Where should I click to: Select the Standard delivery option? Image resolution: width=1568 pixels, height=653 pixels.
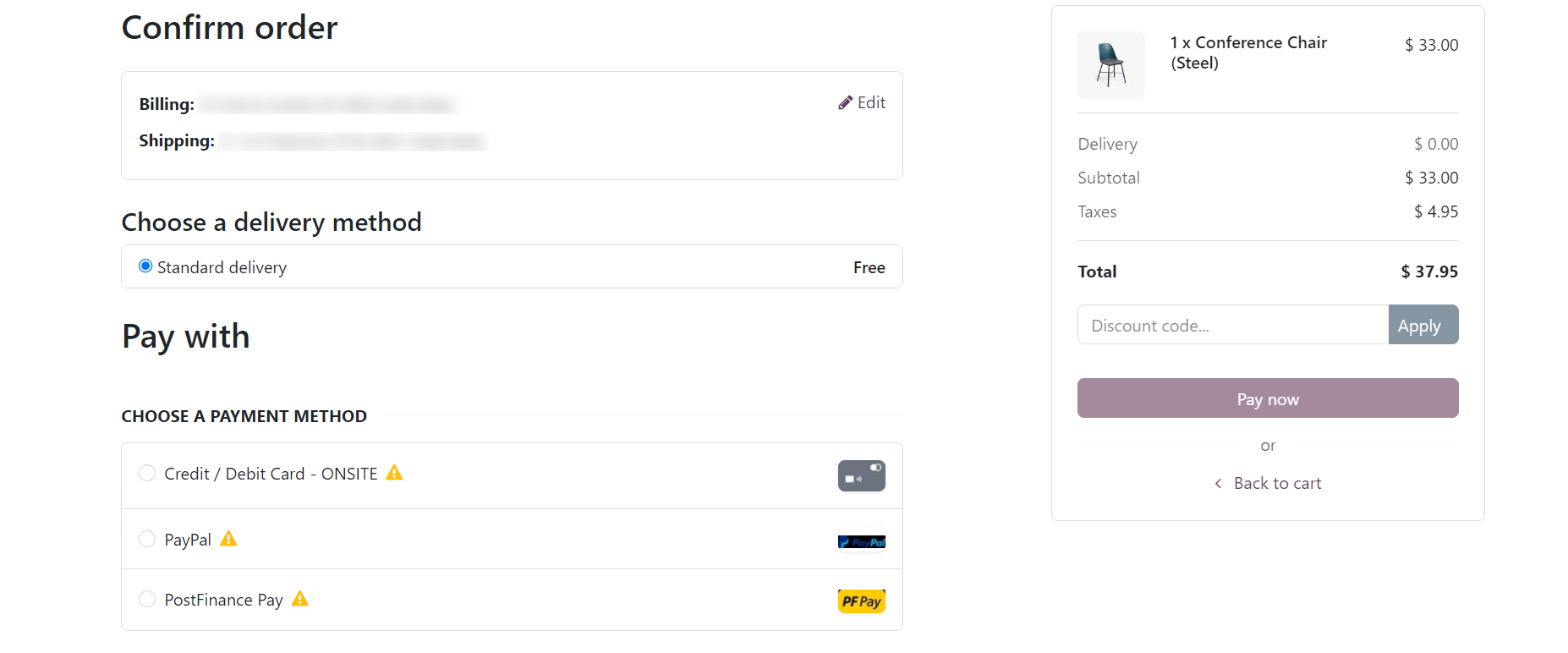145,266
